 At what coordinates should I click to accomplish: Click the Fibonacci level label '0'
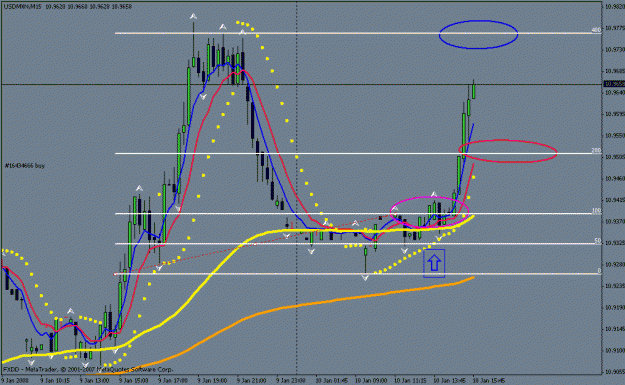(599, 271)
